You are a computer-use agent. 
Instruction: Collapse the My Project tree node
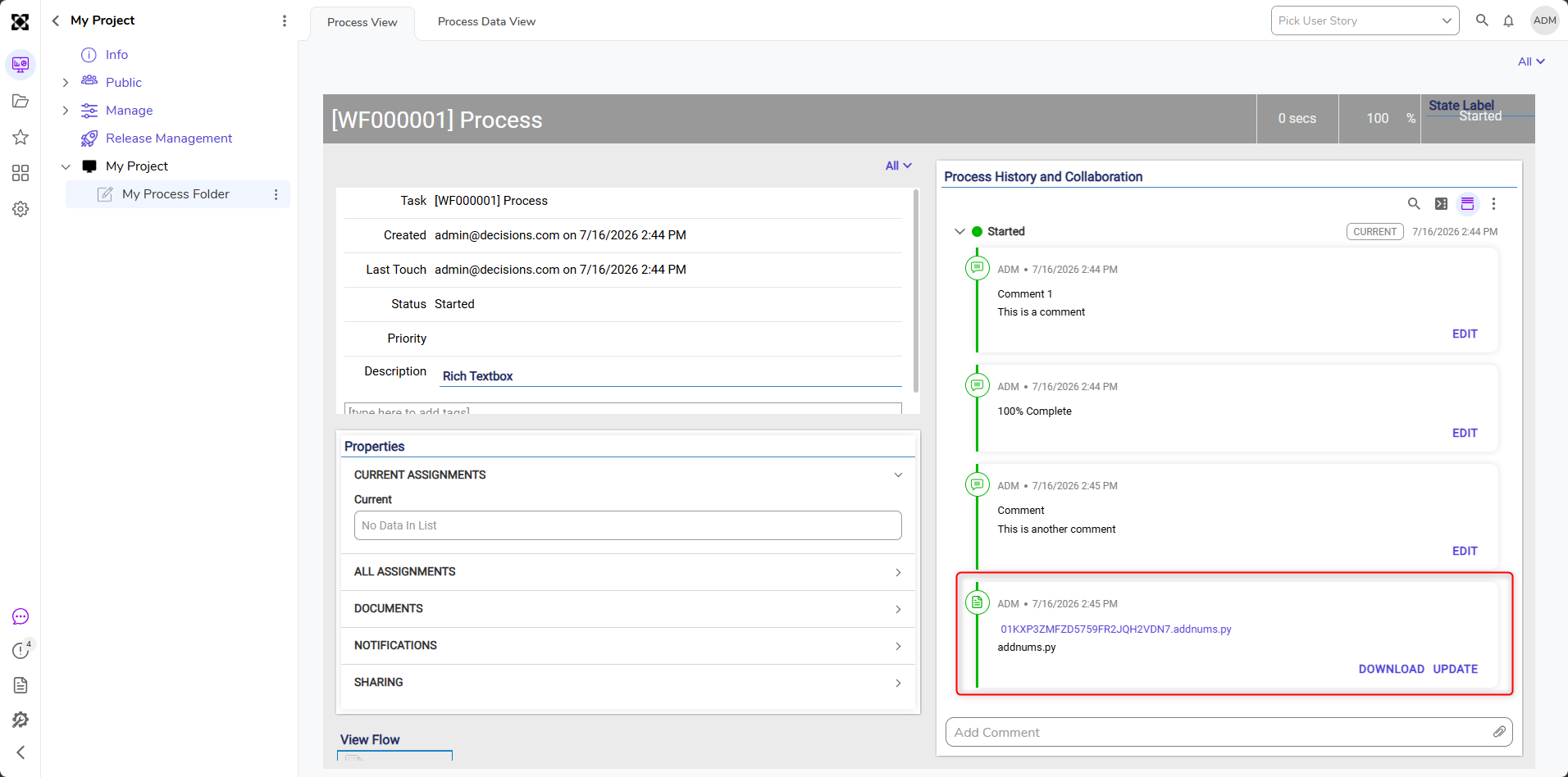(66, 166)
